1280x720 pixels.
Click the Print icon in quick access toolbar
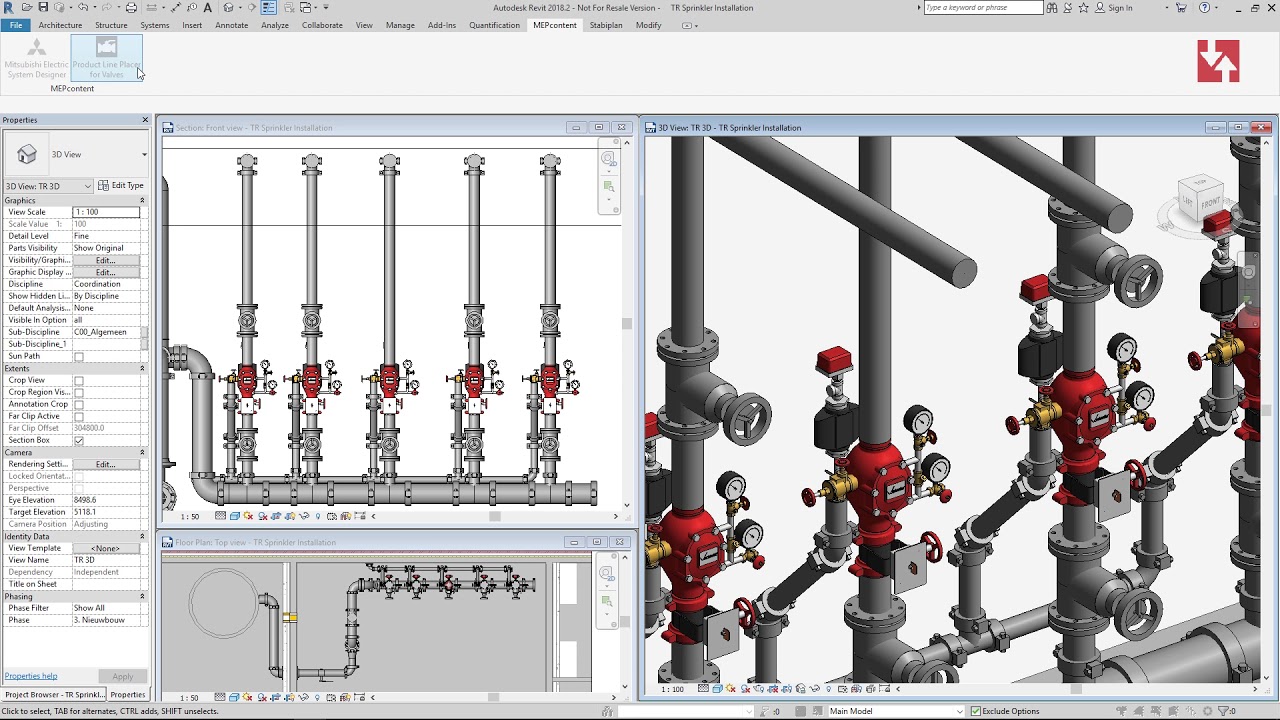point(131,7)
